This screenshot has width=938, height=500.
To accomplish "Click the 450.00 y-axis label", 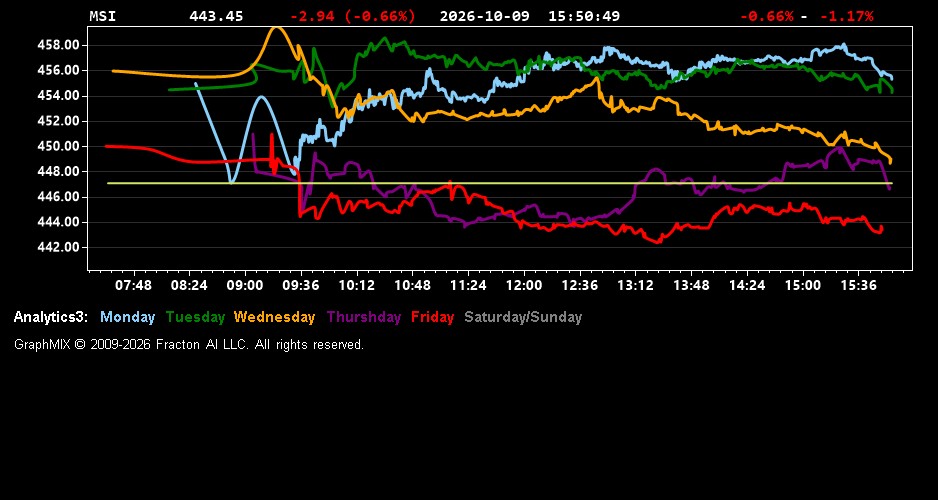I will [58, 147].
